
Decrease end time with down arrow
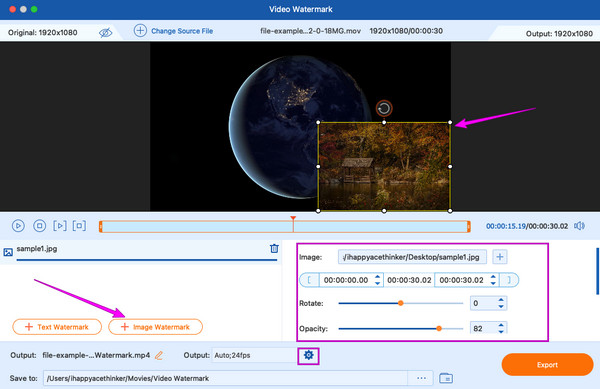[x=493, y=283]
